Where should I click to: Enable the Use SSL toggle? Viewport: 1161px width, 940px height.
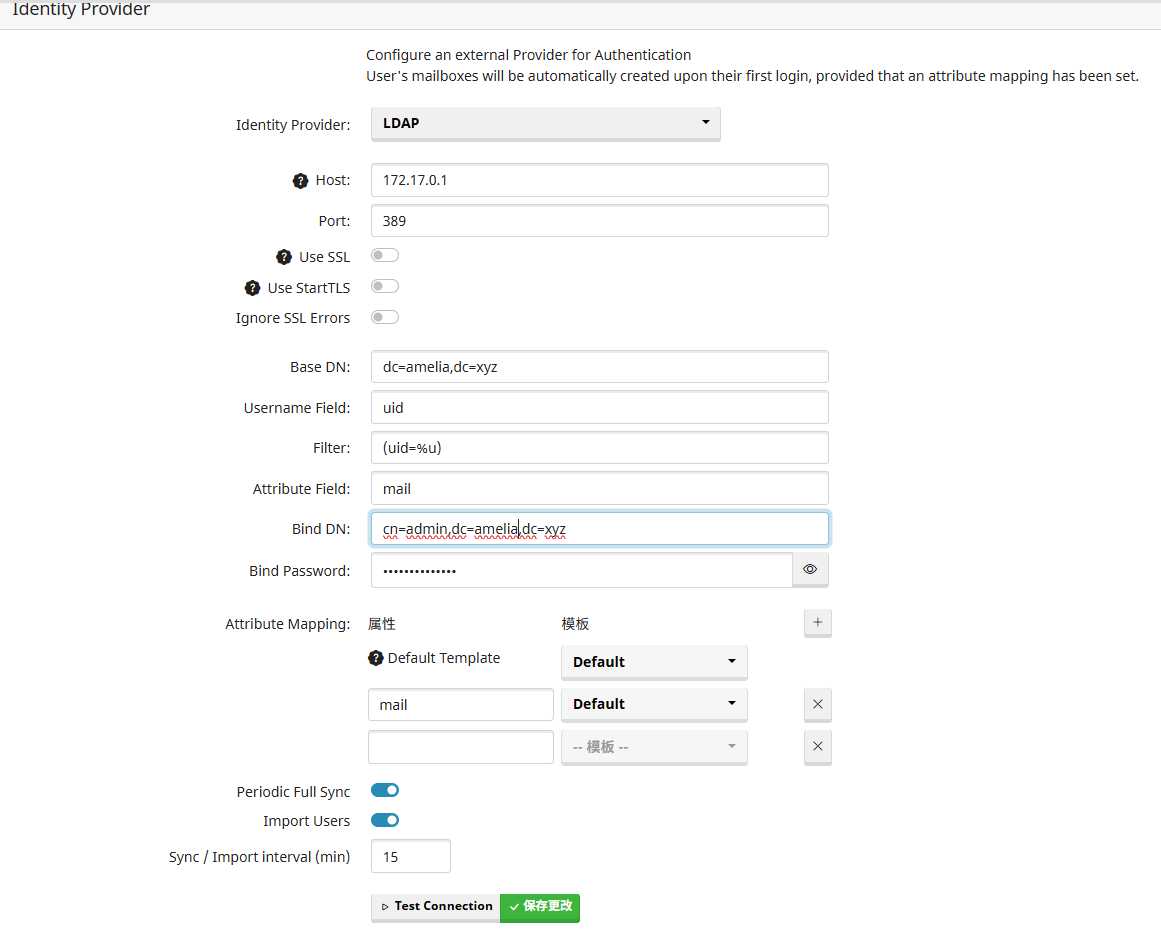(x=385, y=256)
